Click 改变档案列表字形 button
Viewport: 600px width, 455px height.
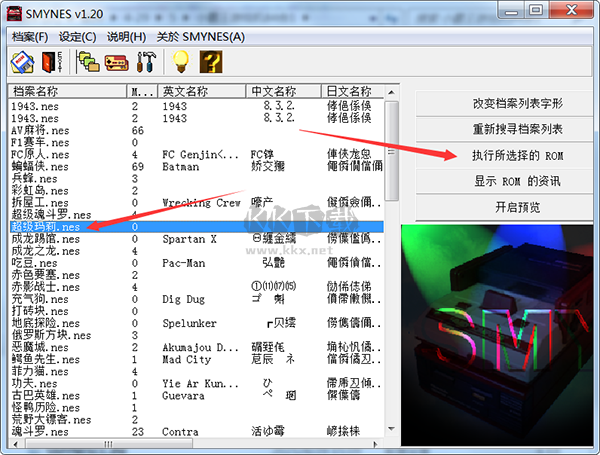click(x=504, y=103)
